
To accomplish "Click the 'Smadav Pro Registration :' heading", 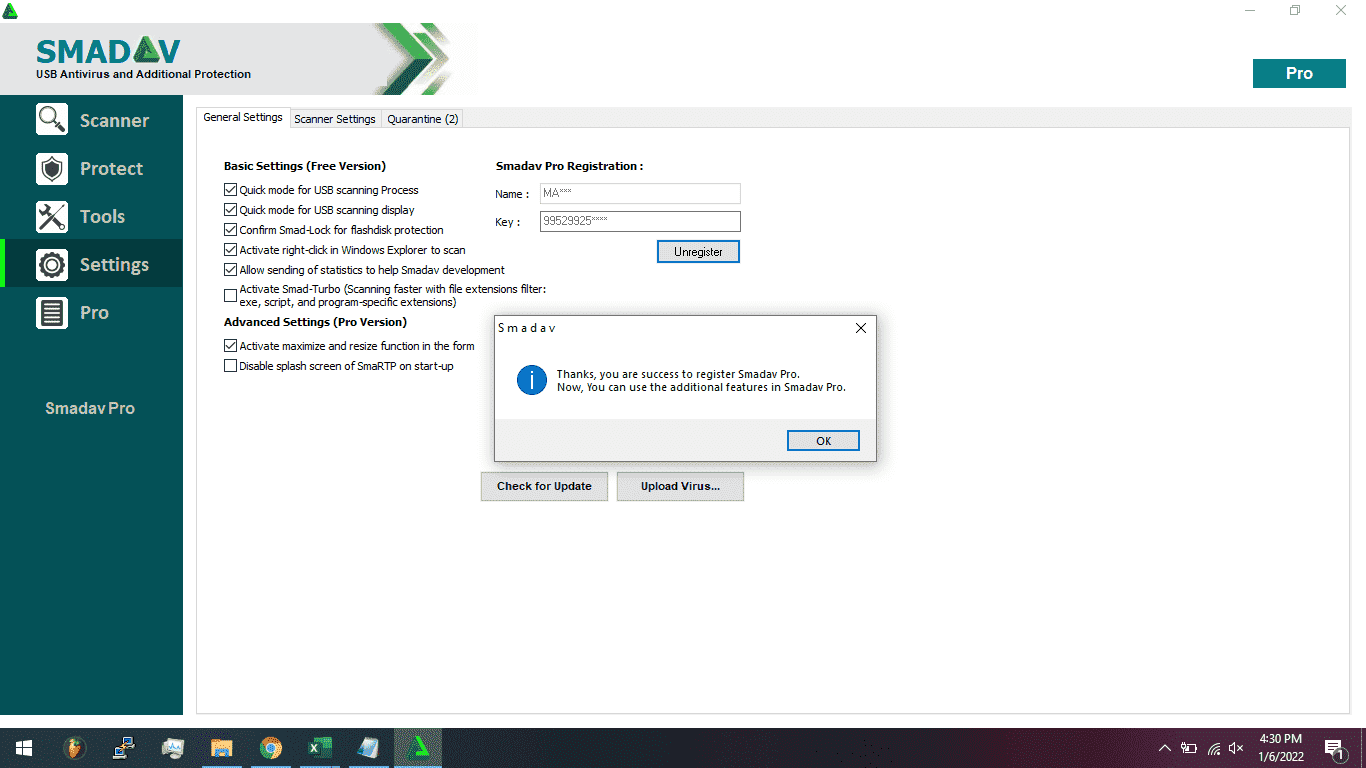I will coord(570,166).
